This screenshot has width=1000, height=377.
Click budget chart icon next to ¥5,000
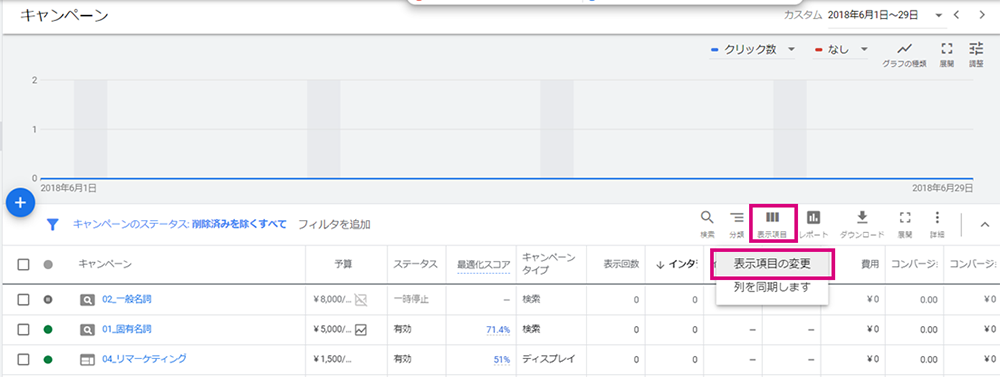pos(361,330)
